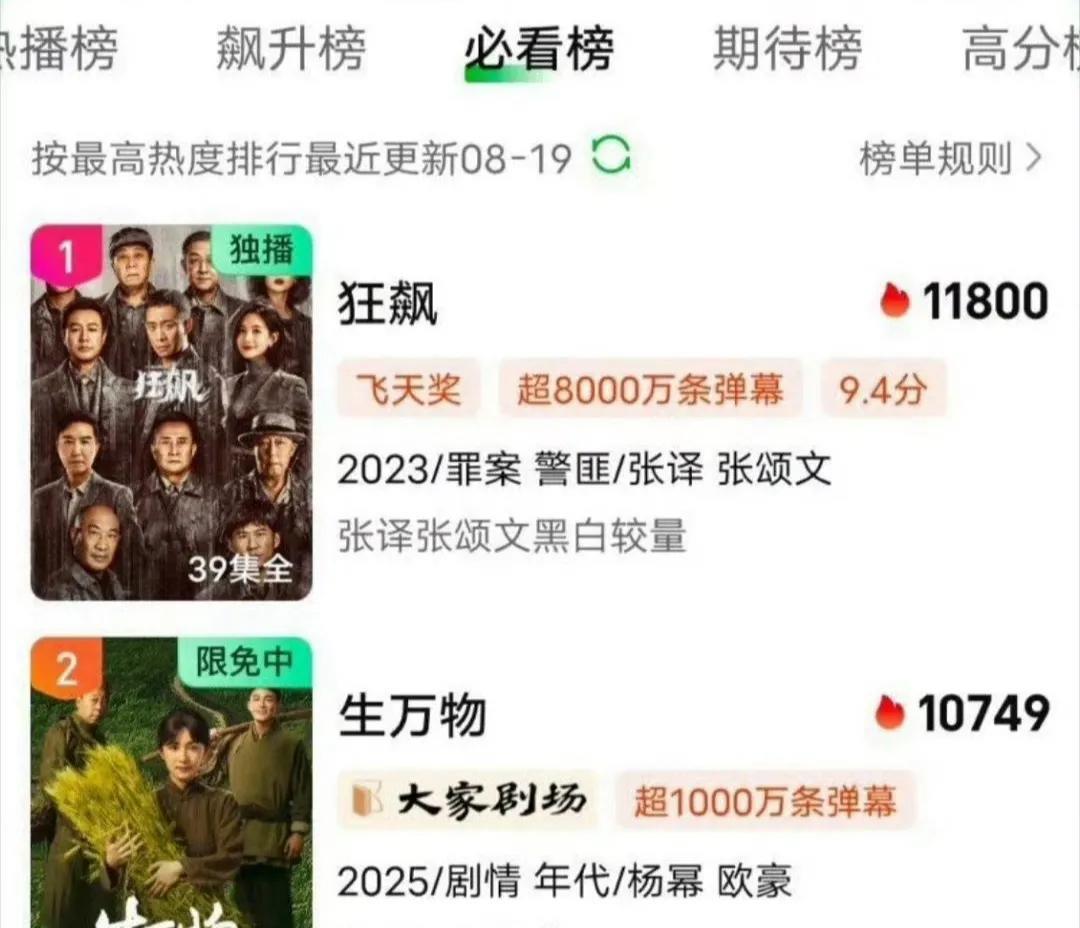Viewport: 1080px width, 928px height.
Task: Open the 狂飙 poster thumbnail
Action: [x=172, y=413]
